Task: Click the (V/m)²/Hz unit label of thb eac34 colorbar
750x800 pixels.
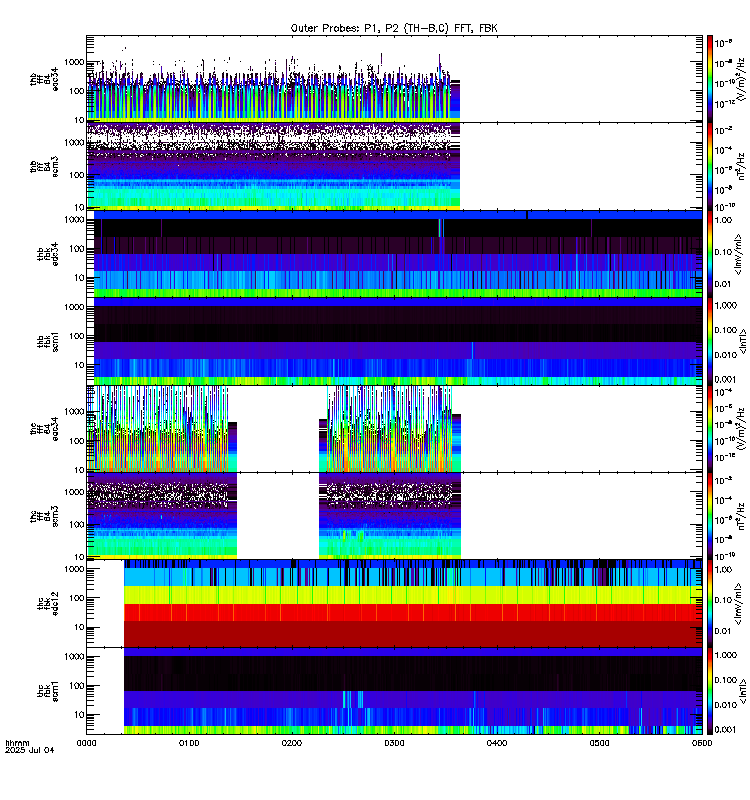Action: [x=741, y=79]
